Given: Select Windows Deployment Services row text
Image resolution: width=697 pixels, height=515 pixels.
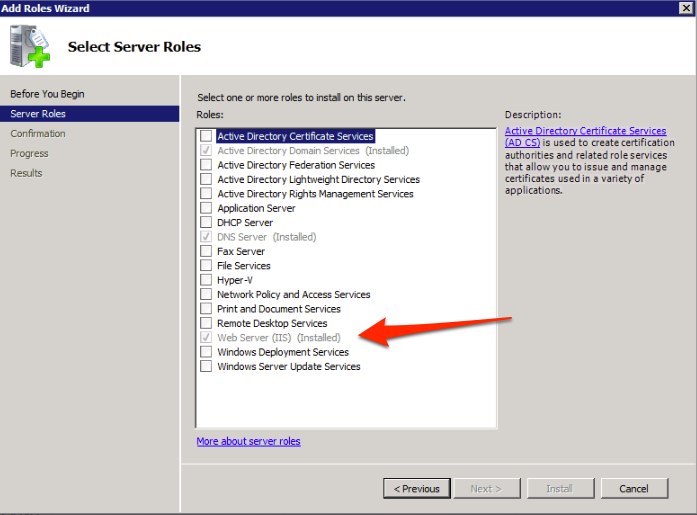Looking at the screenshot, I should [x=283, y=351].
